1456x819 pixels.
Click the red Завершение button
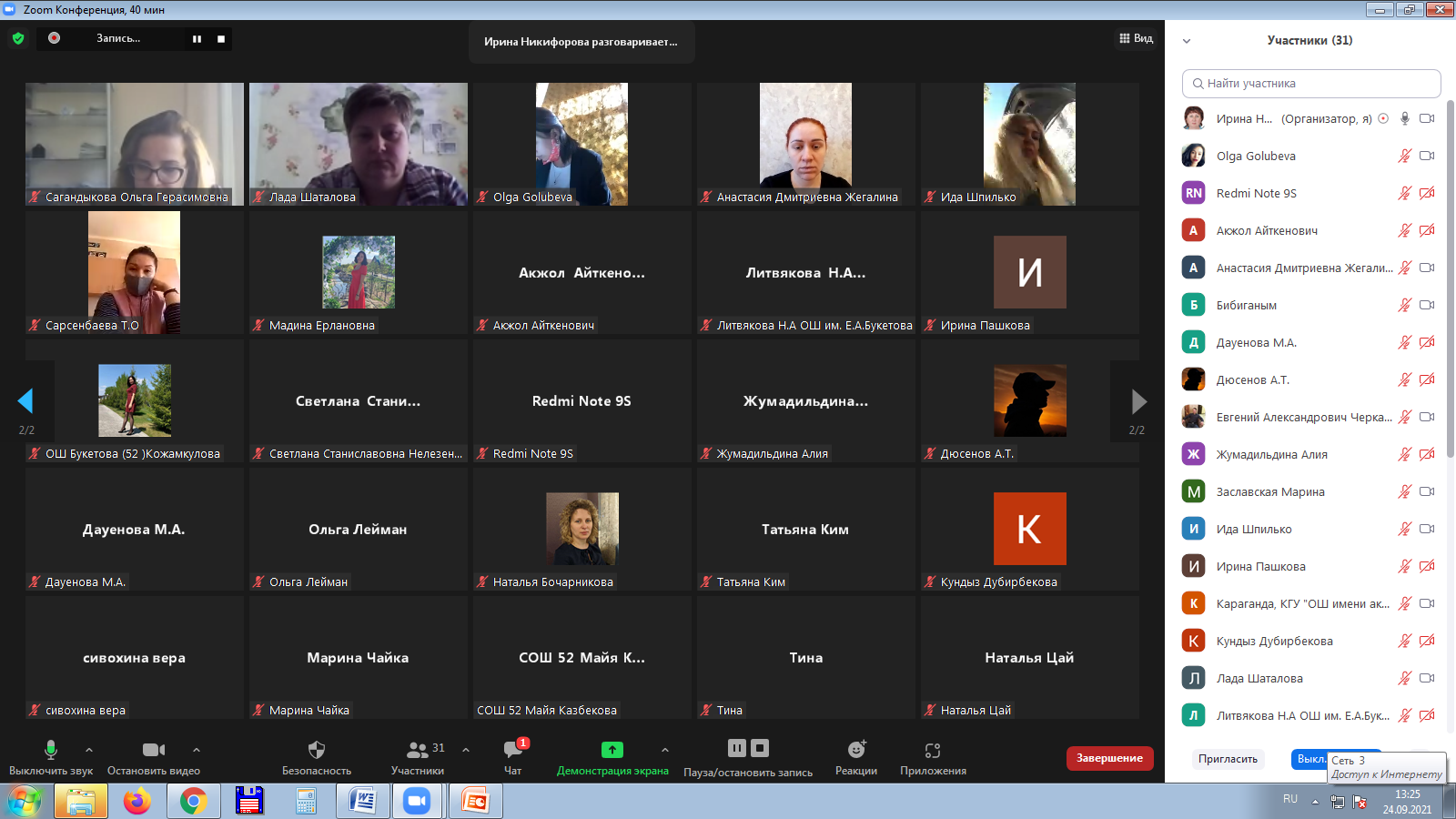(1109, 758)
